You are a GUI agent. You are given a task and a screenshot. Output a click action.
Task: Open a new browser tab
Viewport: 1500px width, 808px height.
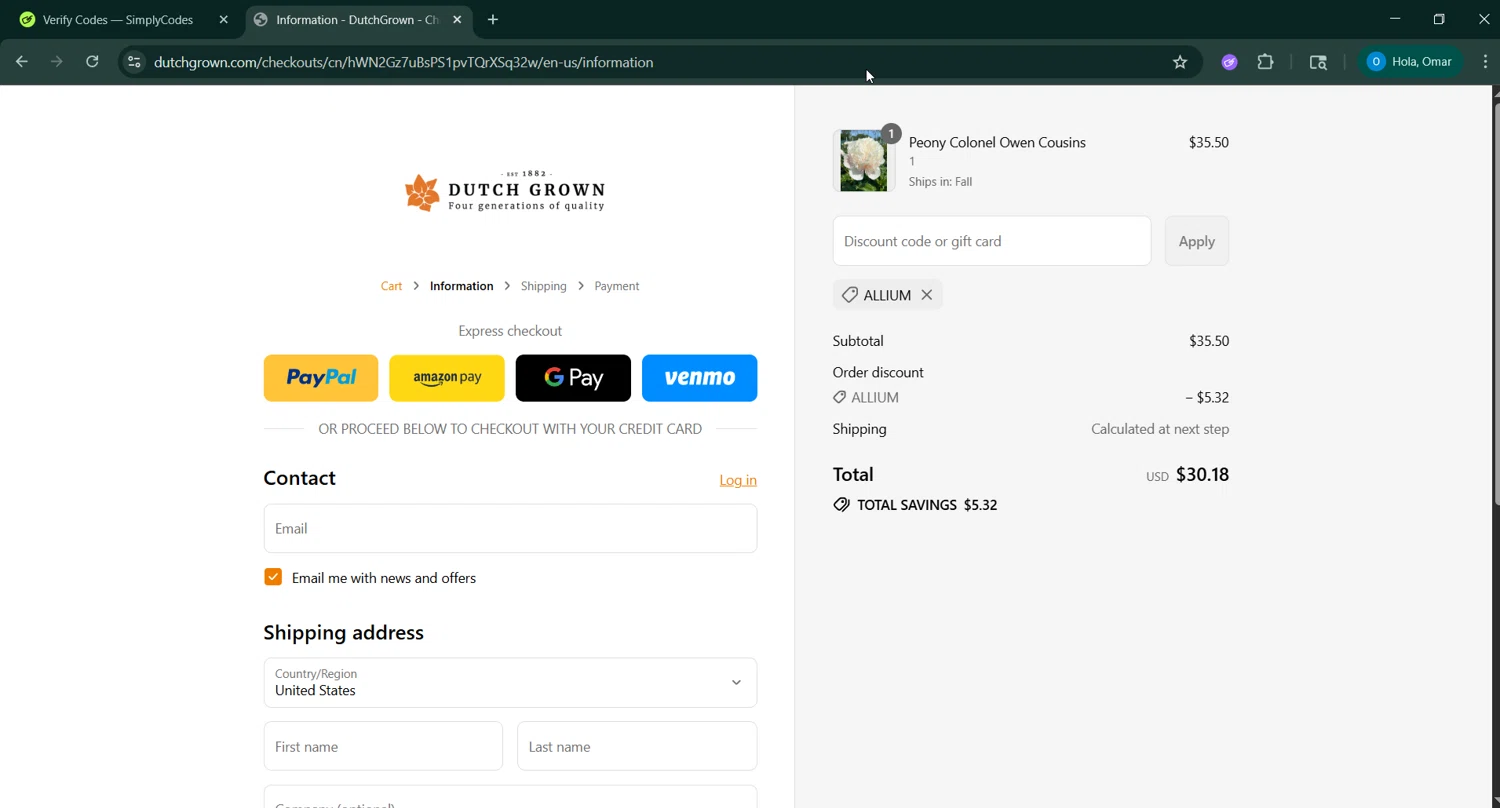coord(493,20)
